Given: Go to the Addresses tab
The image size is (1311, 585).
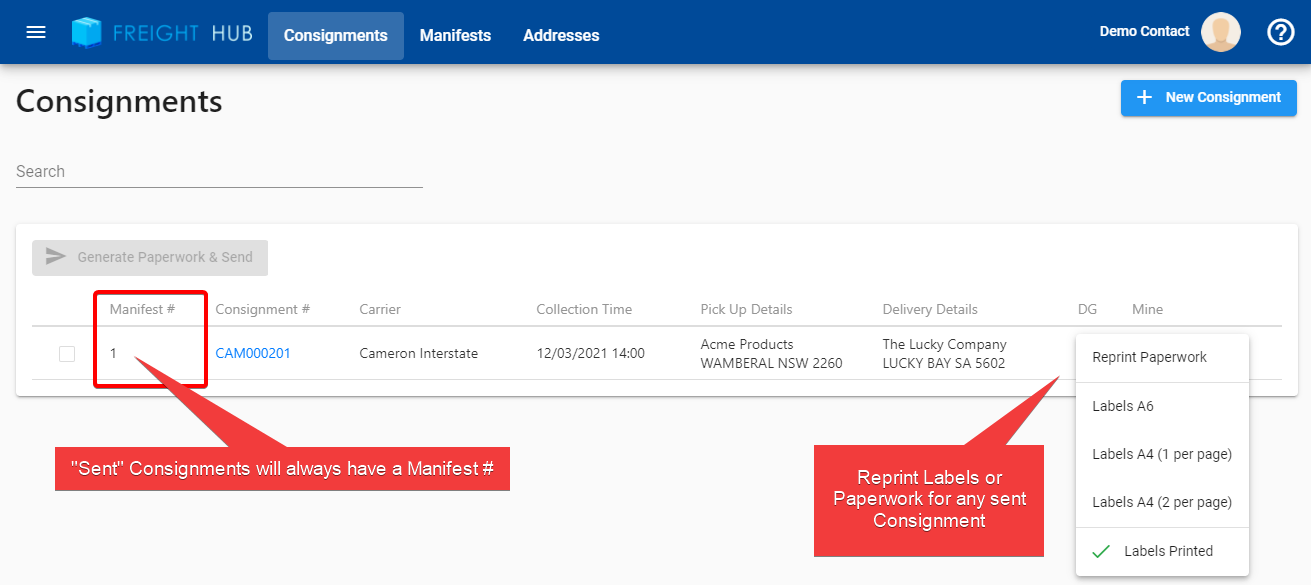Looking at the screenshot, I should pyautogui.click(x=561, y=36).
